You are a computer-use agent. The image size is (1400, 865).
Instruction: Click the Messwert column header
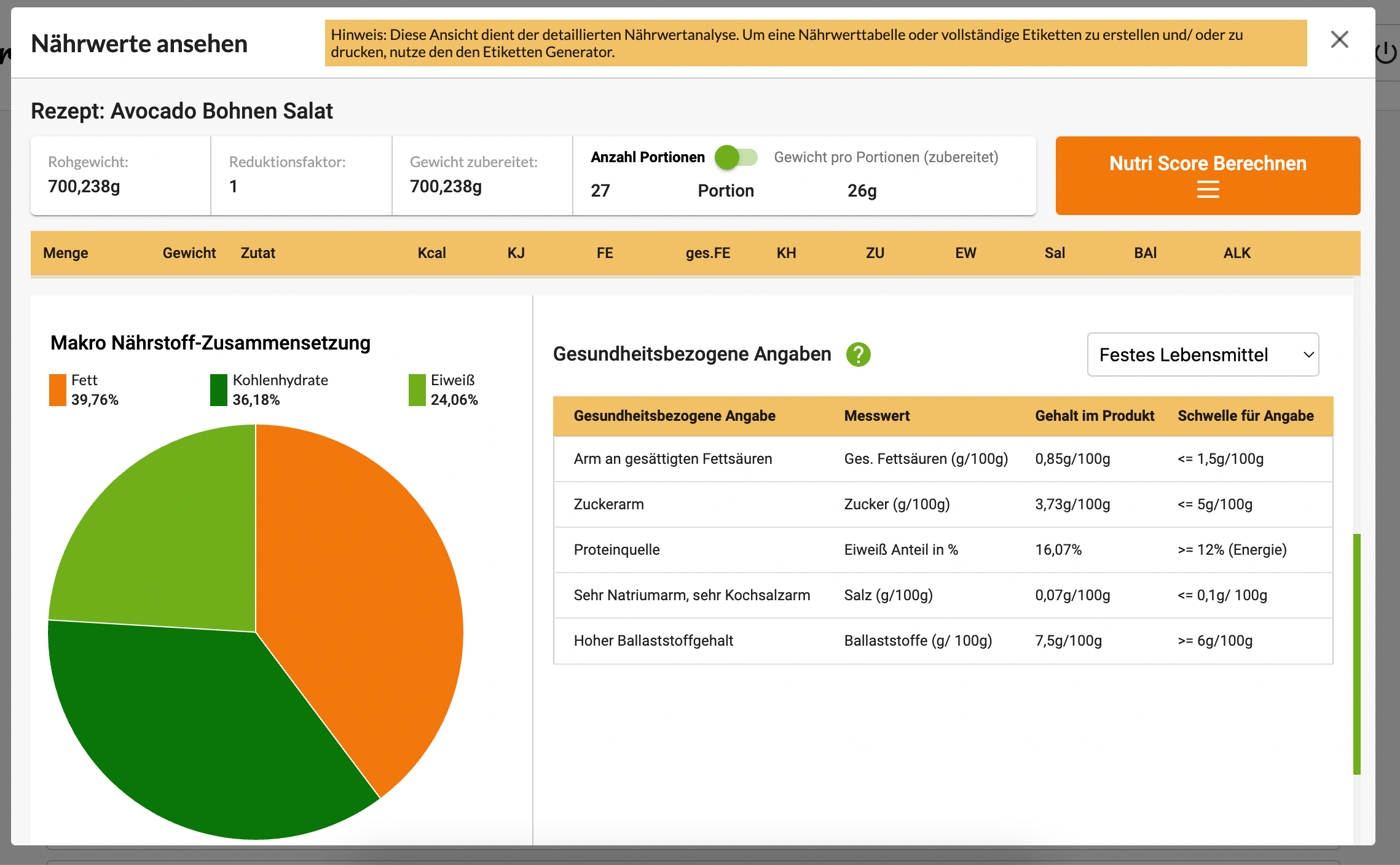pyautogui.click(x=877, y=416)
